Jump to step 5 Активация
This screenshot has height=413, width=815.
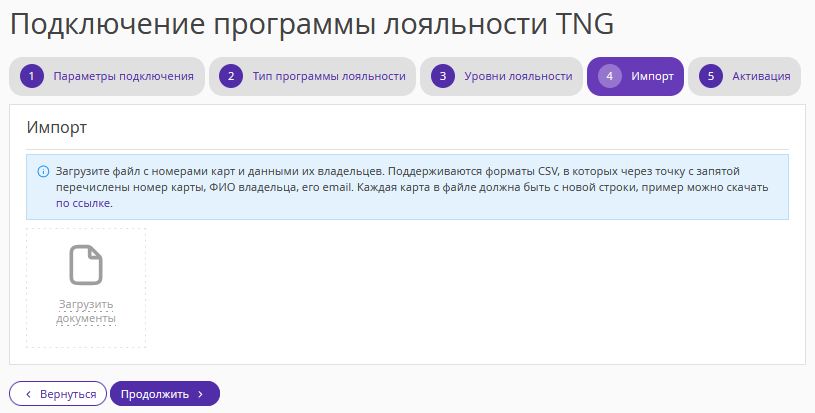pyautogui.click(x=744, y=76)
